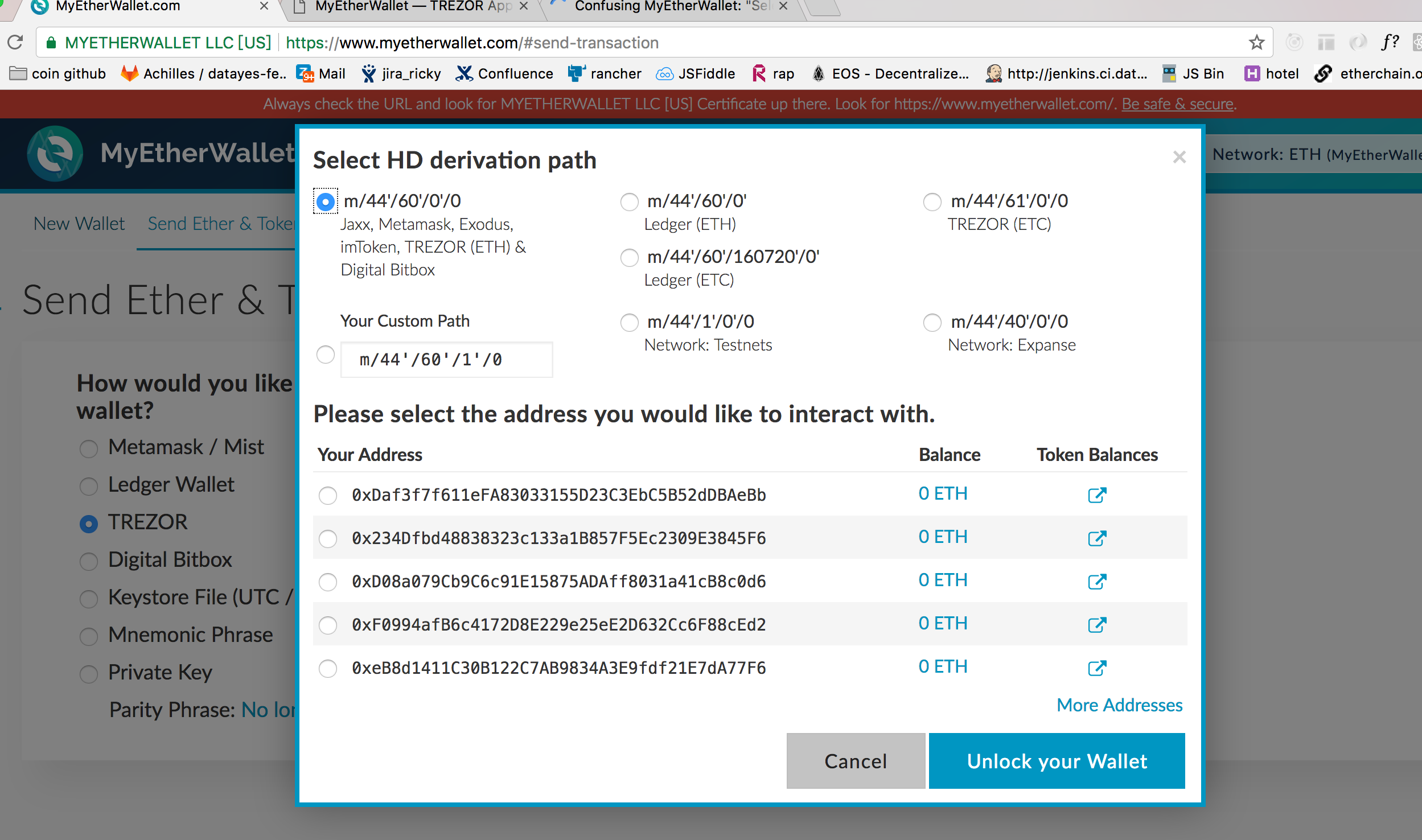Open the Be safe & secure link
Screen dimensions: 1422x840
pyautogui.click(x=1177, y=104)
